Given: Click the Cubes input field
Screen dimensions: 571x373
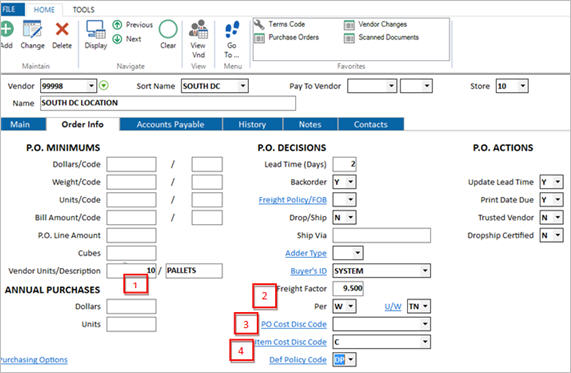Looking at the screenshot, I should click(131, 253).
